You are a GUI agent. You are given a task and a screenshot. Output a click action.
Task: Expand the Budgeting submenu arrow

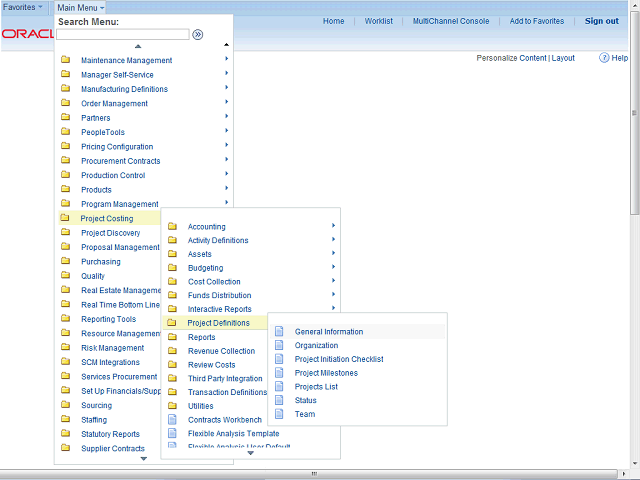[333, 267]
